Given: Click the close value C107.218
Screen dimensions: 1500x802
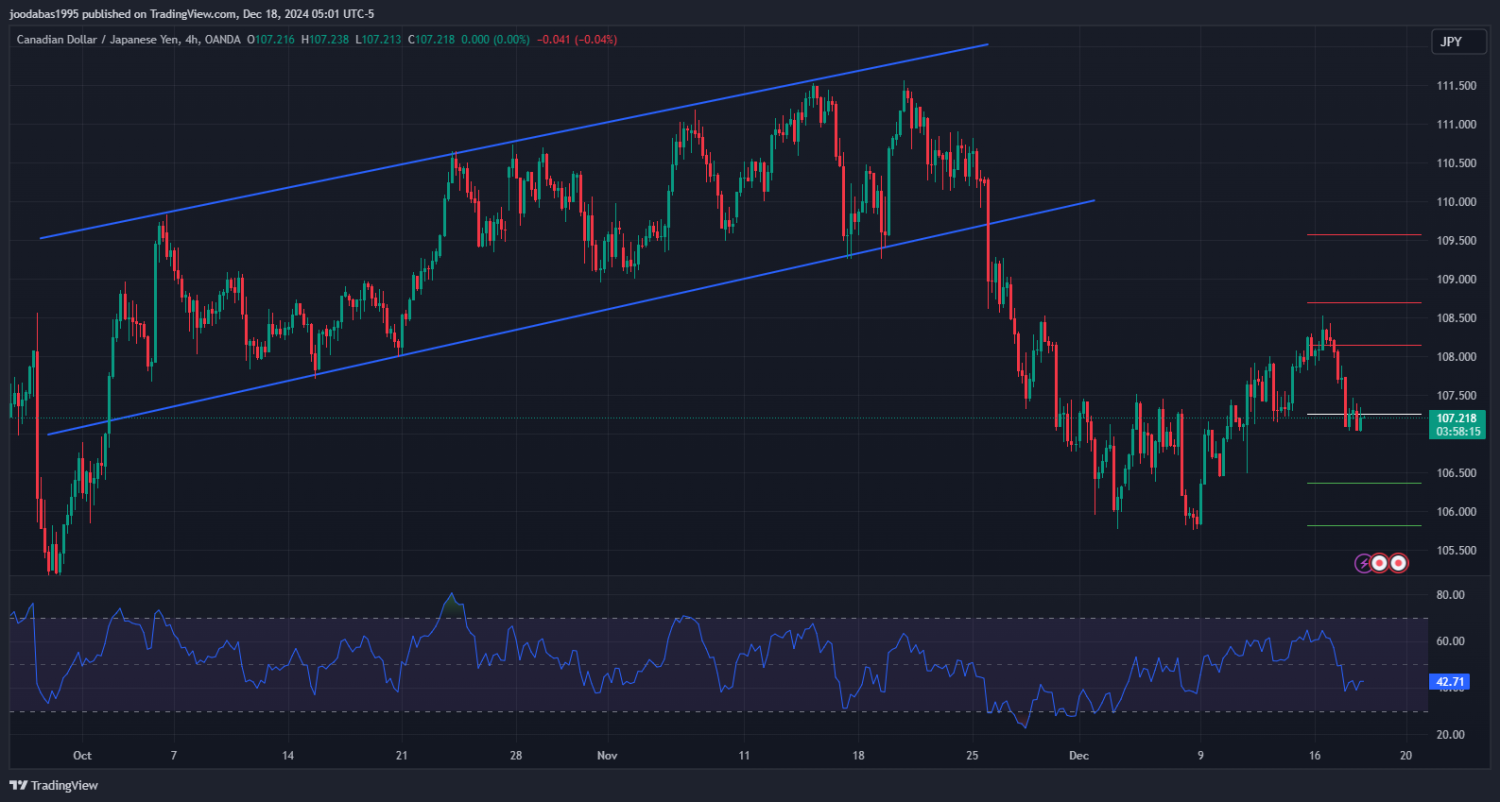Looking at the screenshot, I should (x=431, y=40).
